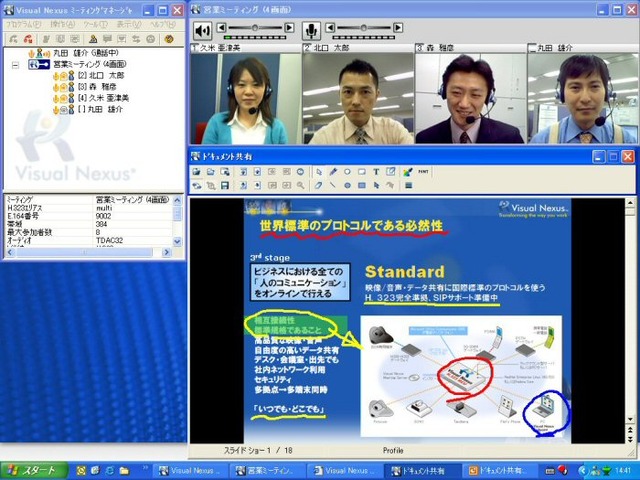Select the marker pen drawing tool
Screen dimensions: 640x480
click(x=333, y=172)
